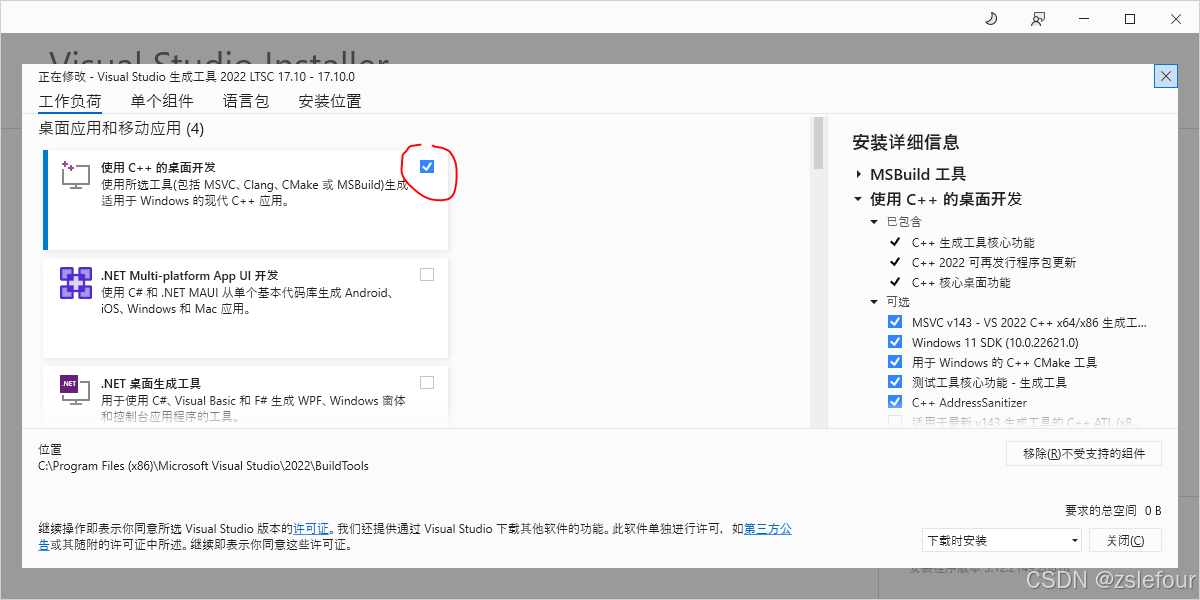Click the C++ 核心桌面功能 item
Viewport: 1200px width, 600px height.
pos(961,282)
